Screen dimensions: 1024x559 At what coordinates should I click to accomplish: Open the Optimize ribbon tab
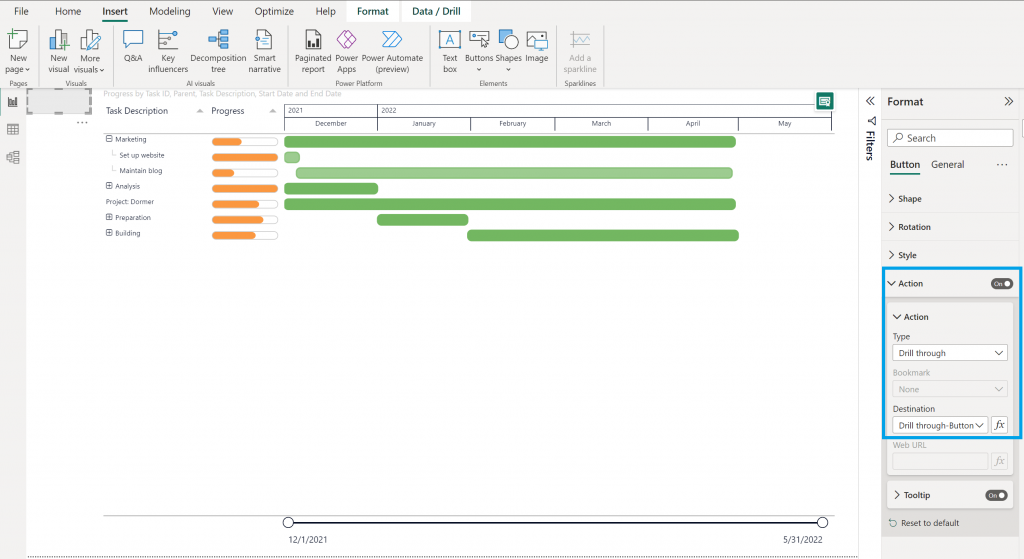coord(274,11)
